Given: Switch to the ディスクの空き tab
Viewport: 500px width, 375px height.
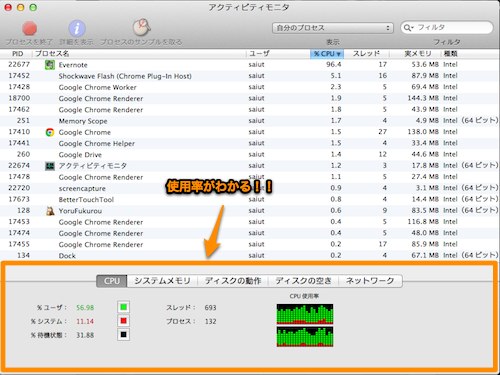Looking at the screenshot, I should (303, 281).
